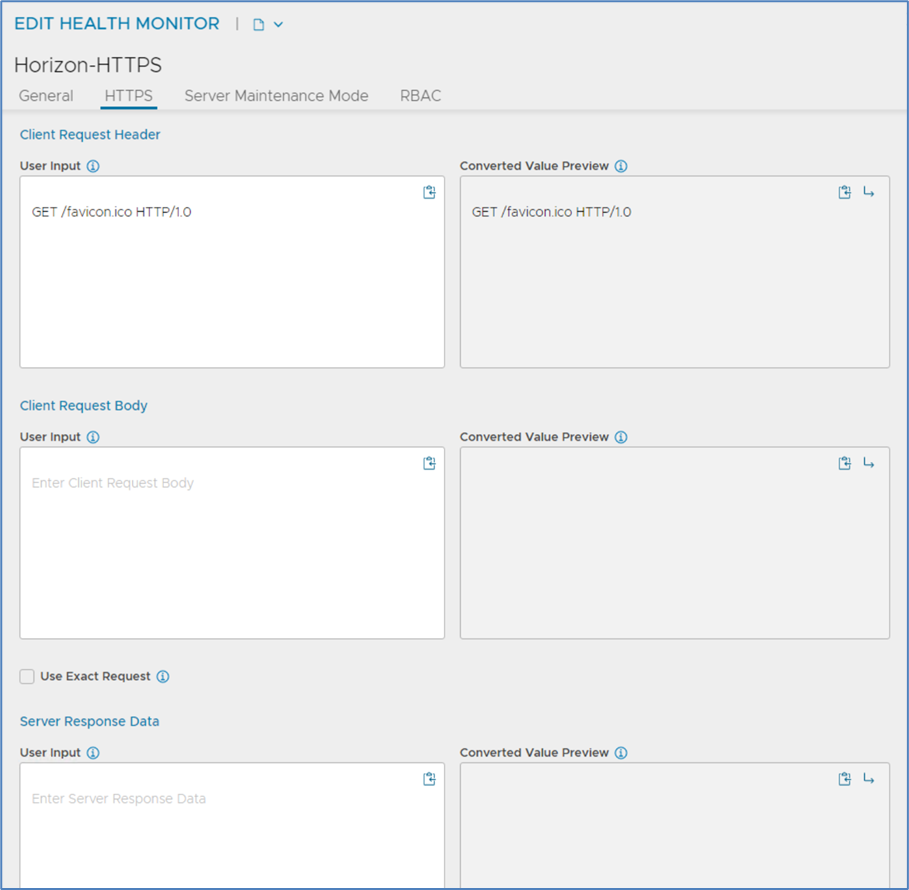Click copy icon in Server Response Converted Preview
The width and height of the screenshot is (909, 890).
click(845, 779)
